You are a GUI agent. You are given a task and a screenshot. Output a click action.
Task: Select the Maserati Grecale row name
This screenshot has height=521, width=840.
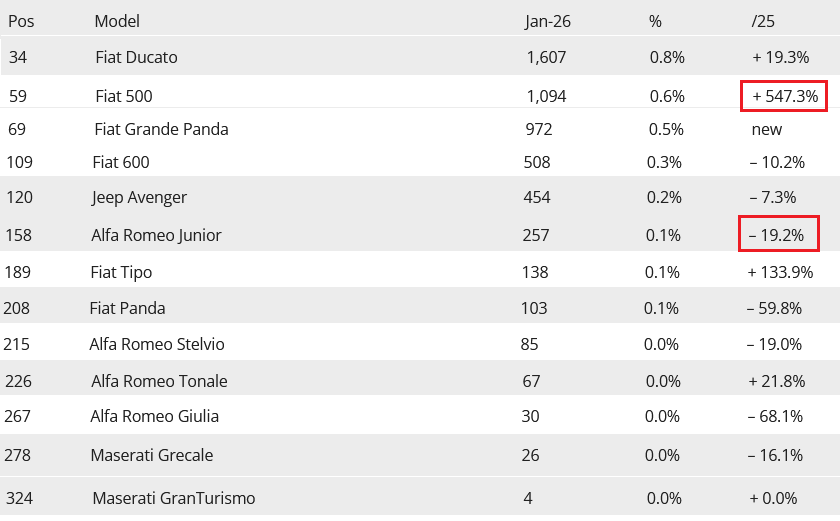point(152,455)
